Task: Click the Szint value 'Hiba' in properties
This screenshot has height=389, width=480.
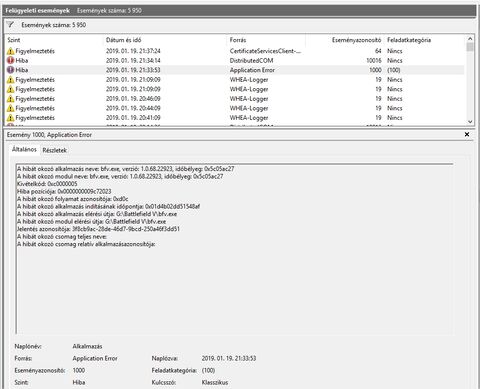Action: [79, 382]
